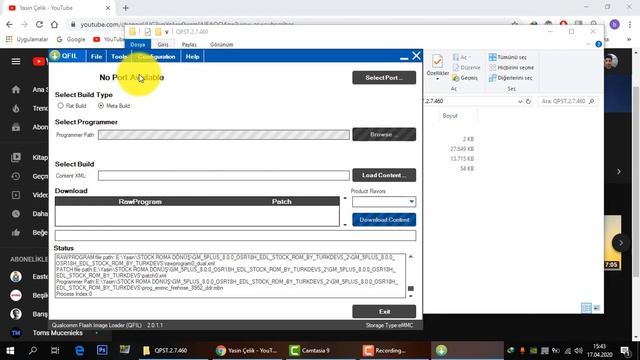Launch Edge from the taskbar

coord(79,350)
